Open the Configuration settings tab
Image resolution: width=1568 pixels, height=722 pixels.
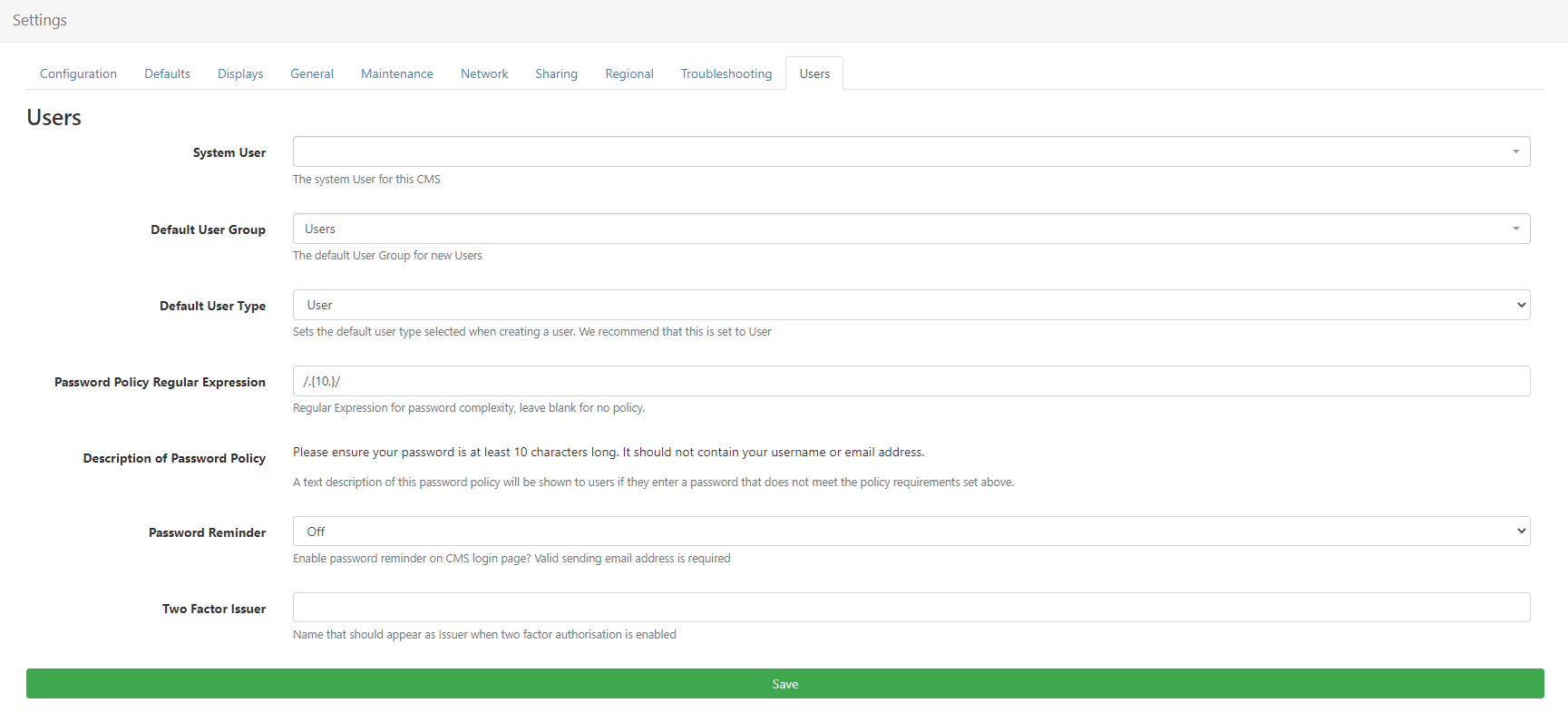pos(78,73)
